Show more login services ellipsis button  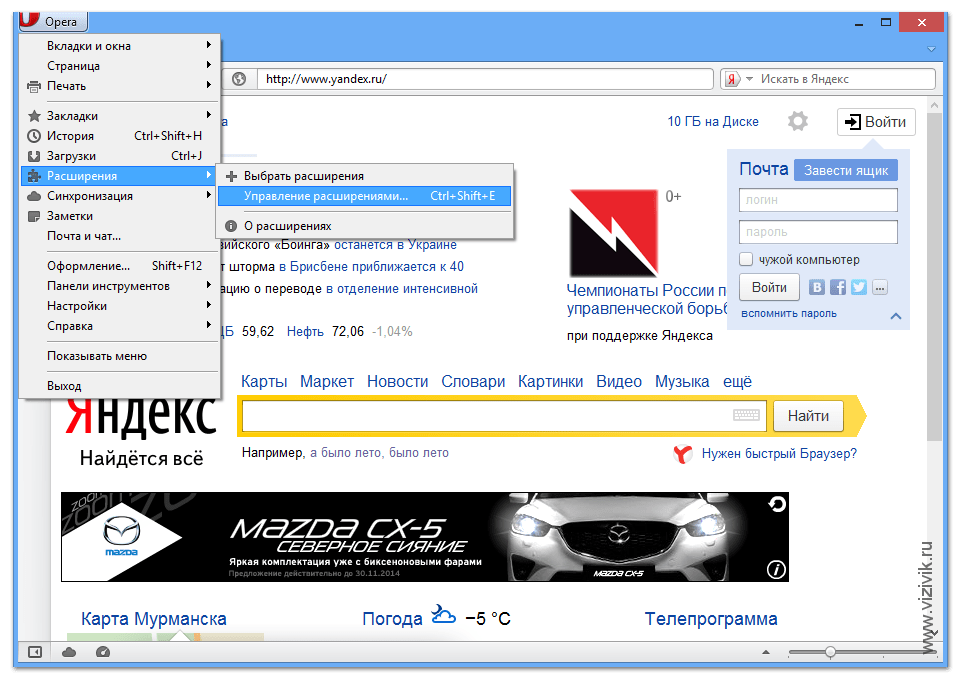click(x=880, y=287)
